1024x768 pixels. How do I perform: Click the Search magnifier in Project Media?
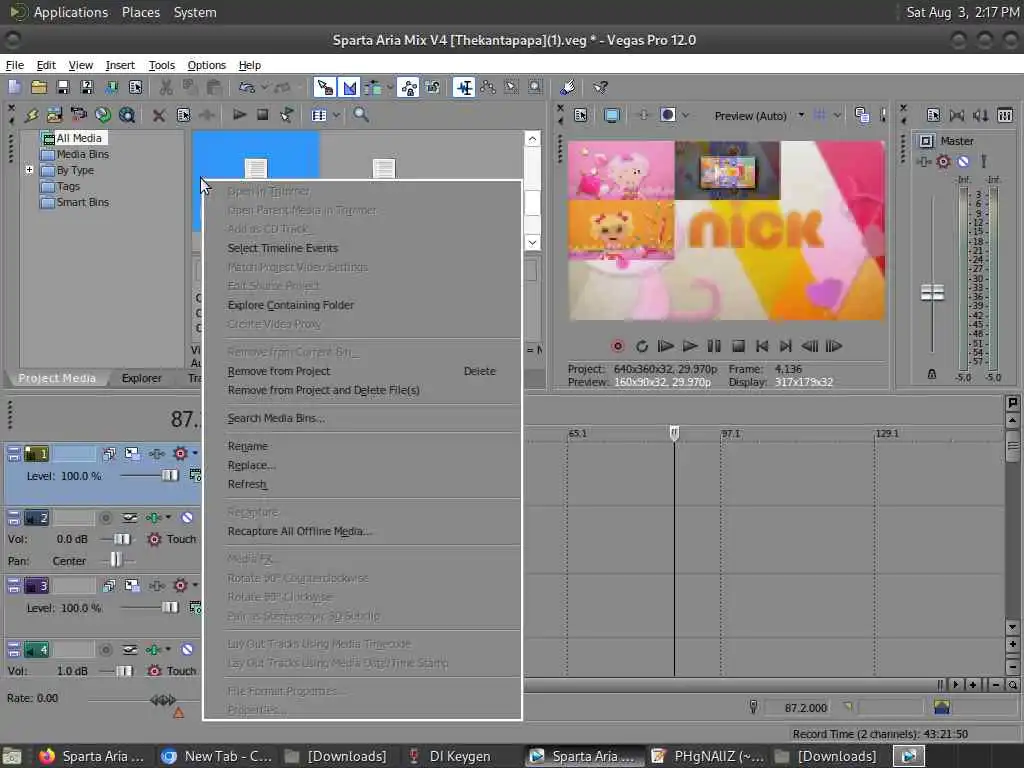[360, 115]
